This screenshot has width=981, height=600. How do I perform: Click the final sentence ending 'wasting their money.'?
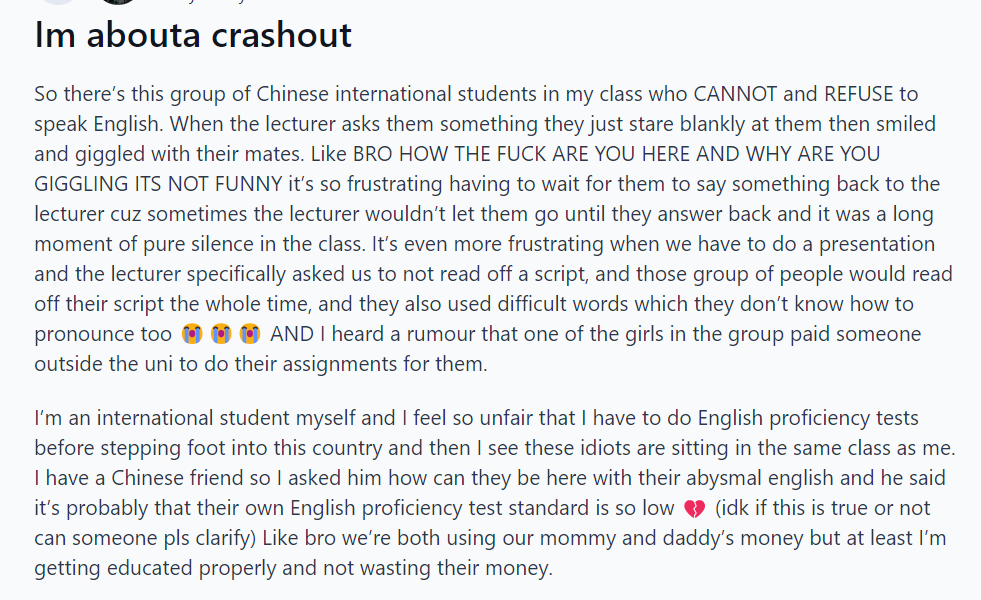(294, 568)
